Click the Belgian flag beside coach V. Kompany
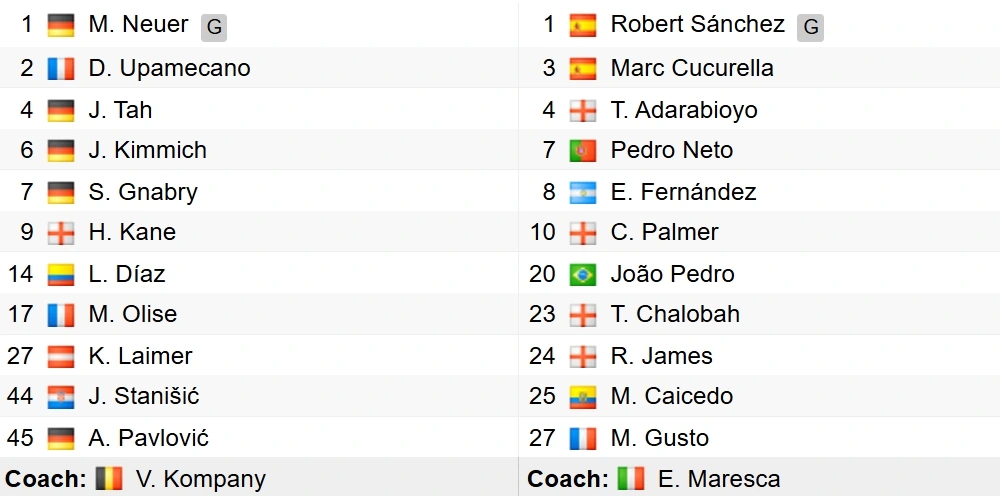 click(108, 478)
